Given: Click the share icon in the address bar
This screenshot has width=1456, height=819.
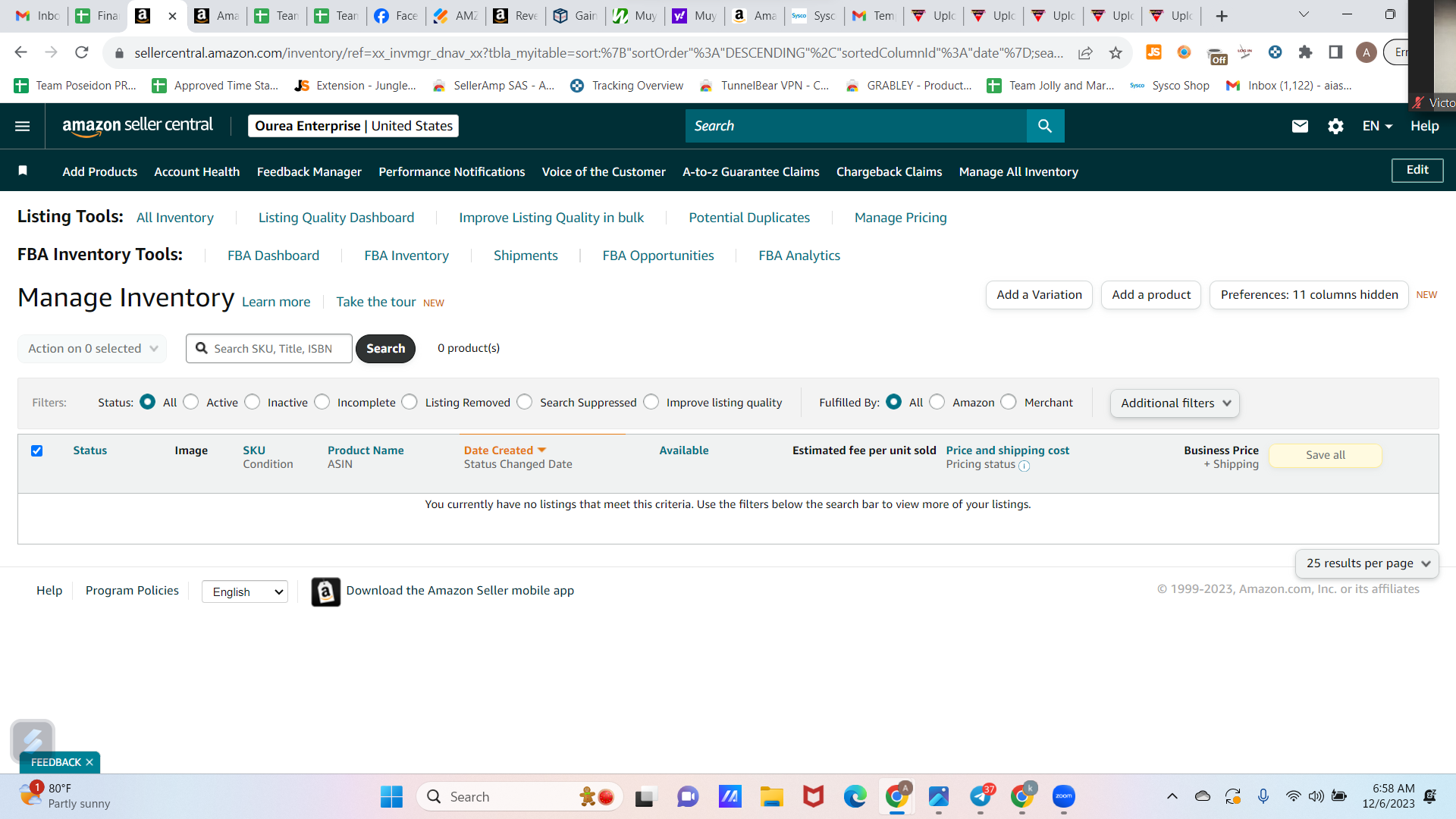Looking at the screenshot, I should (x=1085, y=52).
